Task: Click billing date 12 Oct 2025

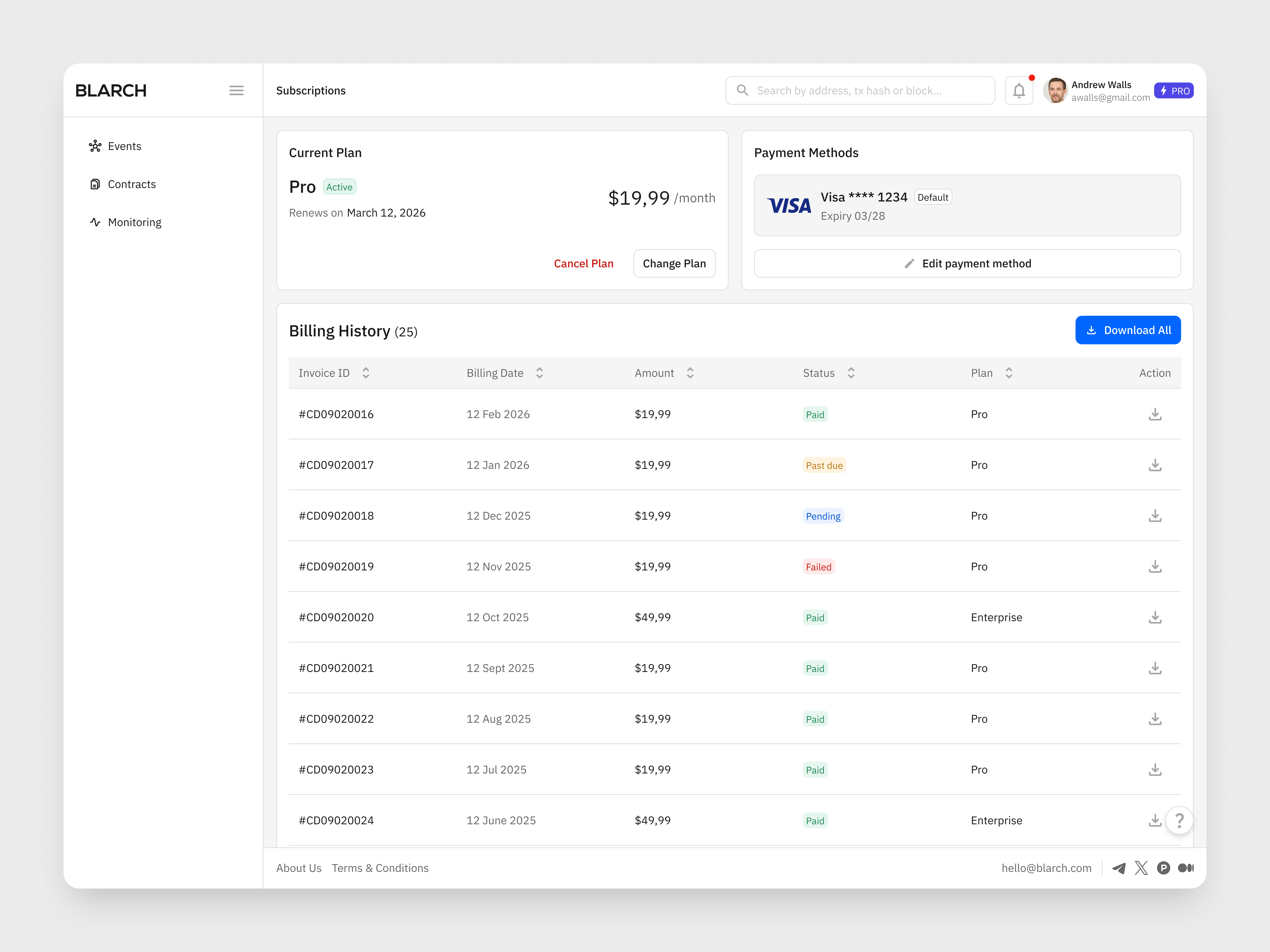Action: pyautogui.click(x=498, y=617)
